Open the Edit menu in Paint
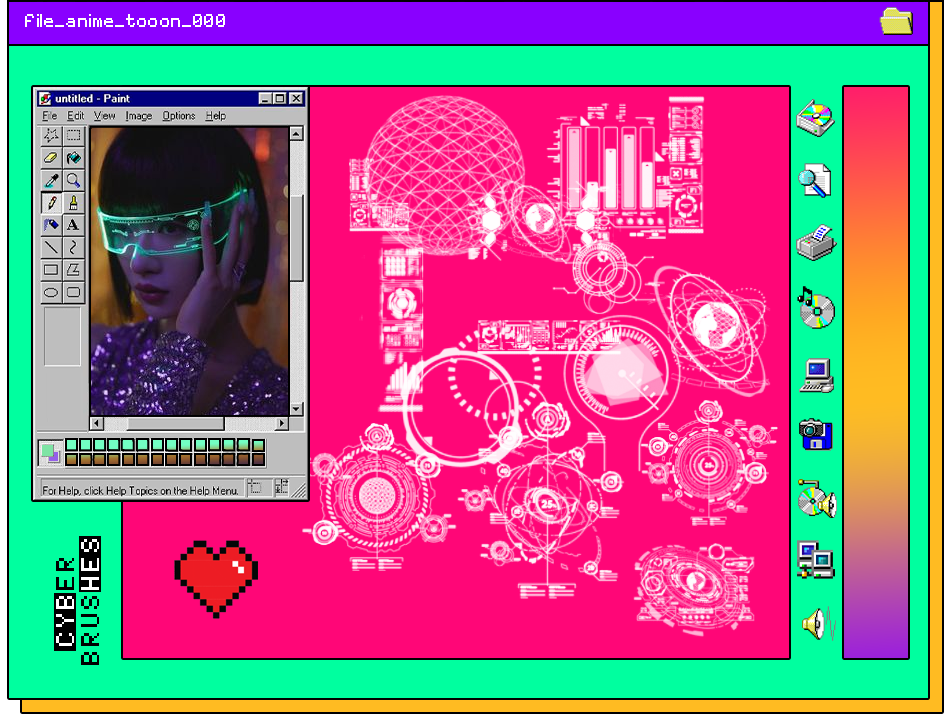The height and width of the screenshot is (723, 950). 75,115
